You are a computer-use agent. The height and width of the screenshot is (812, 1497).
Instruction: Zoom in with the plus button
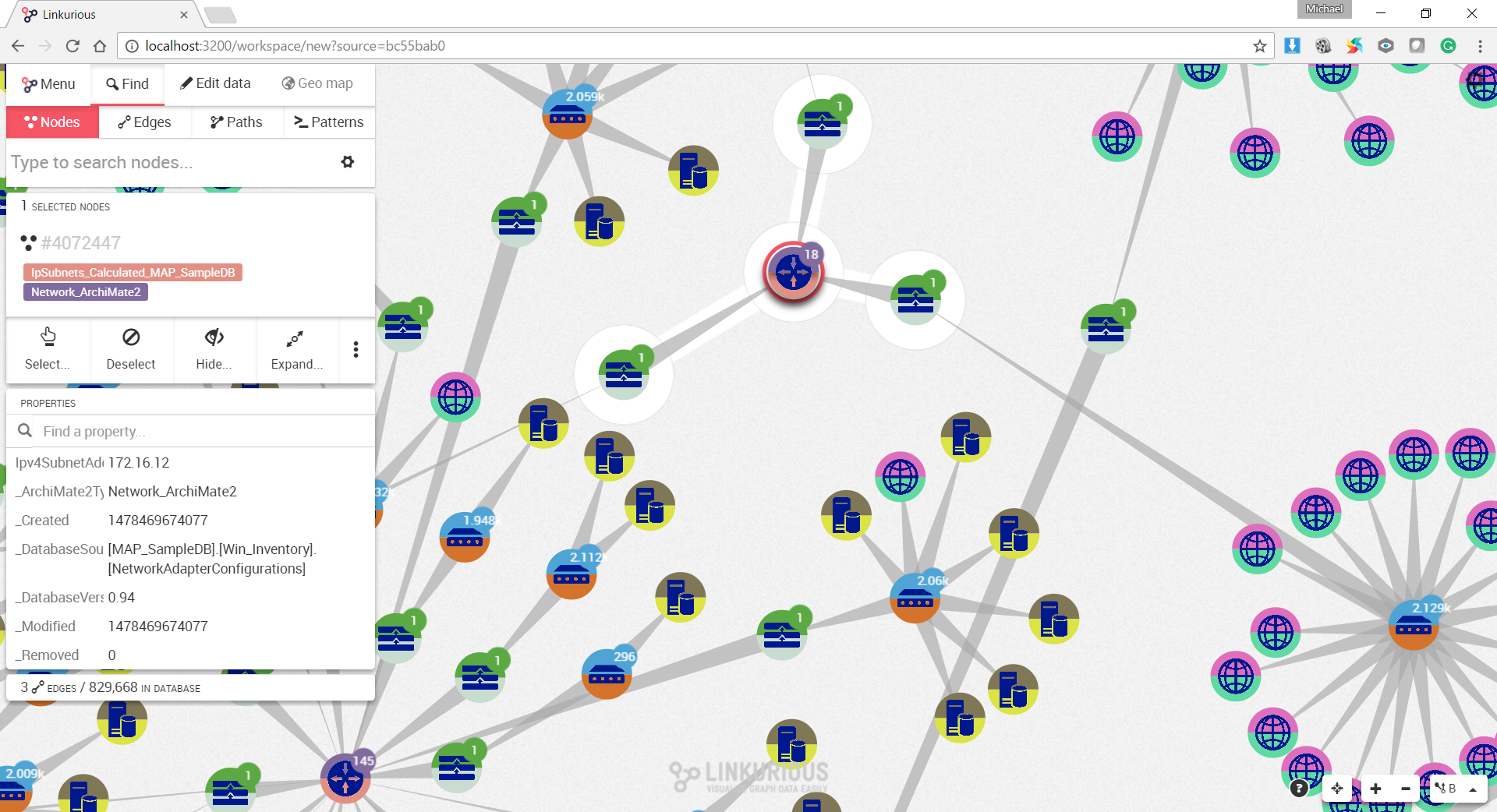(1375, 789)
